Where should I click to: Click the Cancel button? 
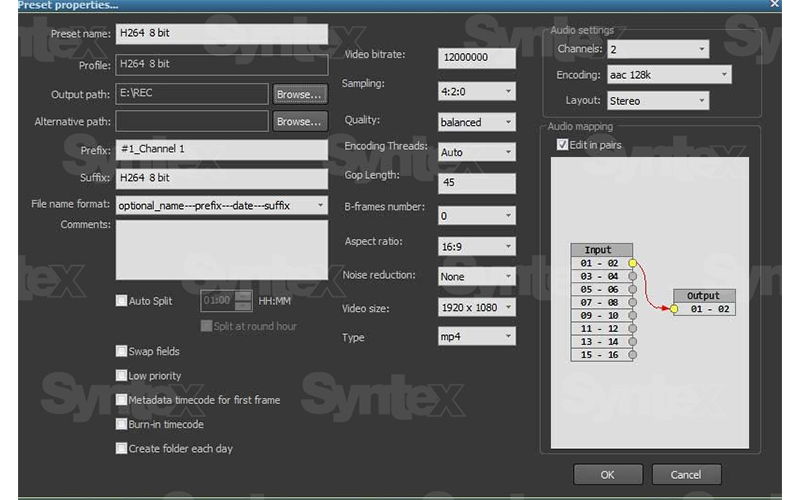[x=686, y=474]
